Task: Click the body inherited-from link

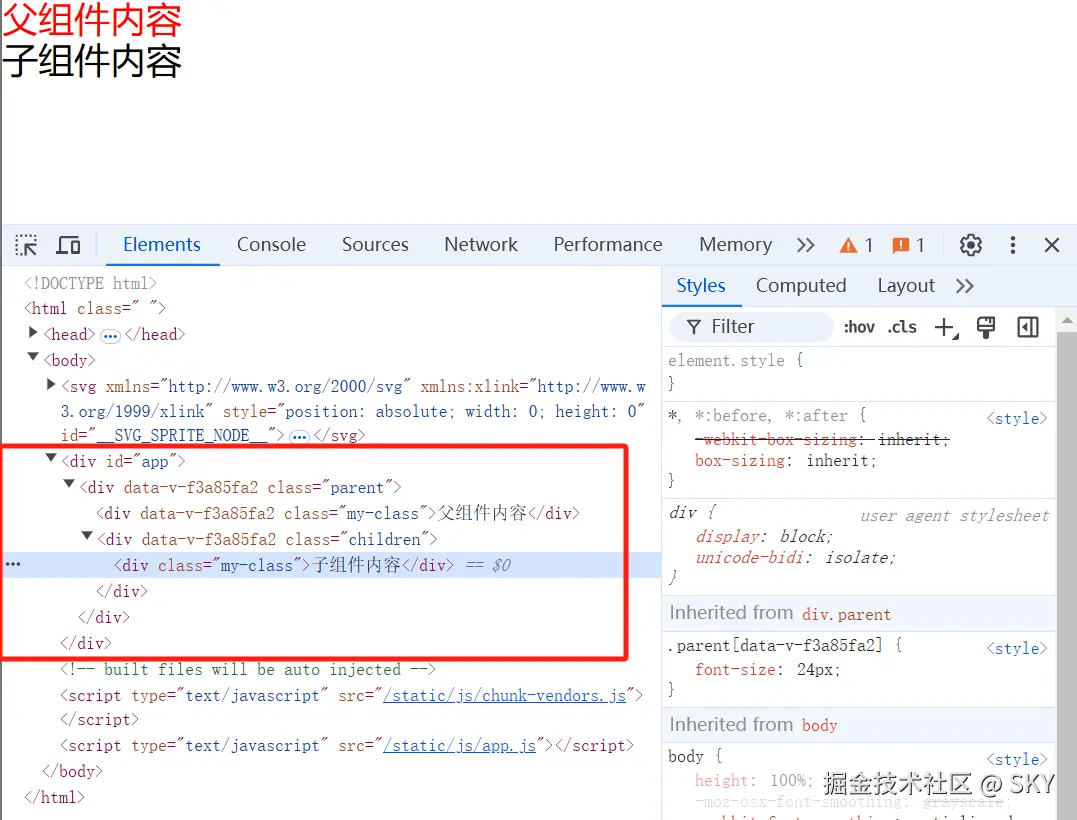Action: (x=819, y=726)
